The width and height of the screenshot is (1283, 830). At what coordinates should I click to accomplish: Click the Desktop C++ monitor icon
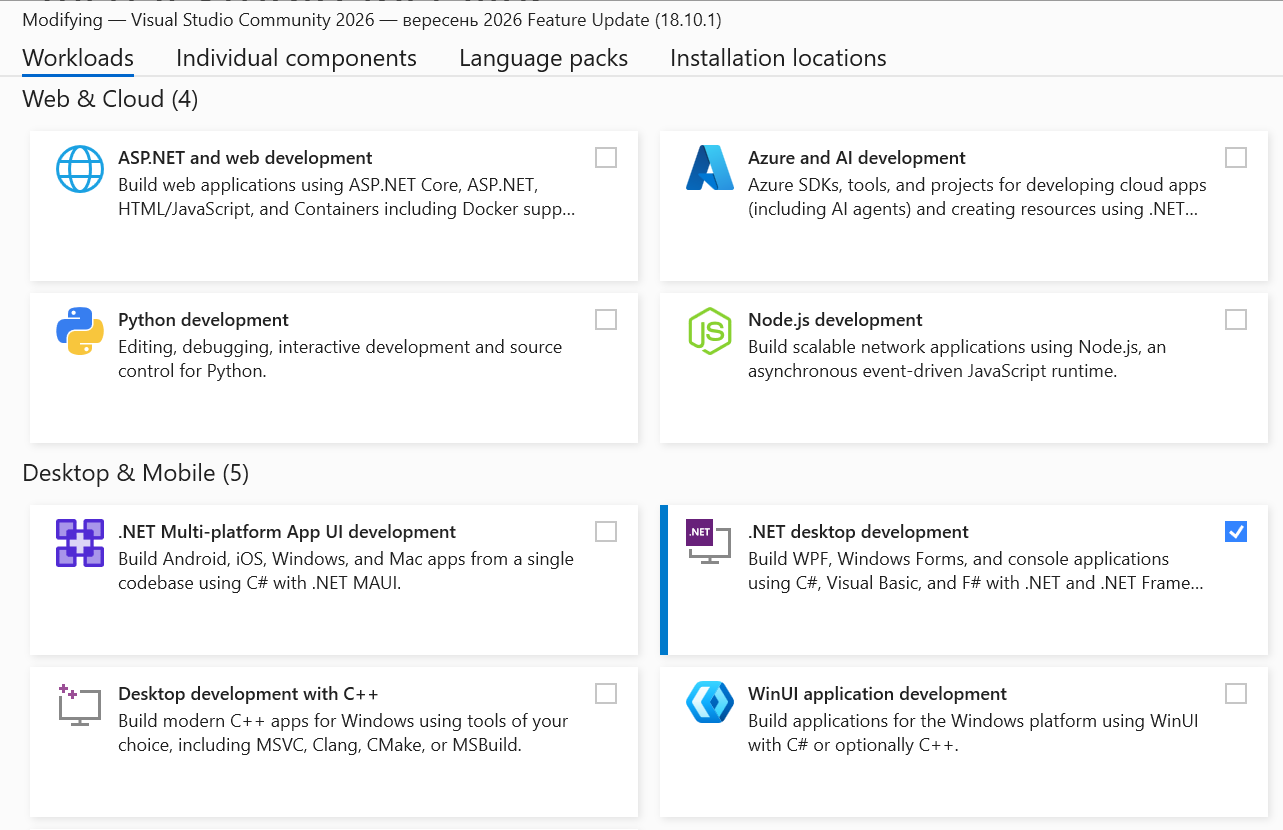(x=80, y=704)
